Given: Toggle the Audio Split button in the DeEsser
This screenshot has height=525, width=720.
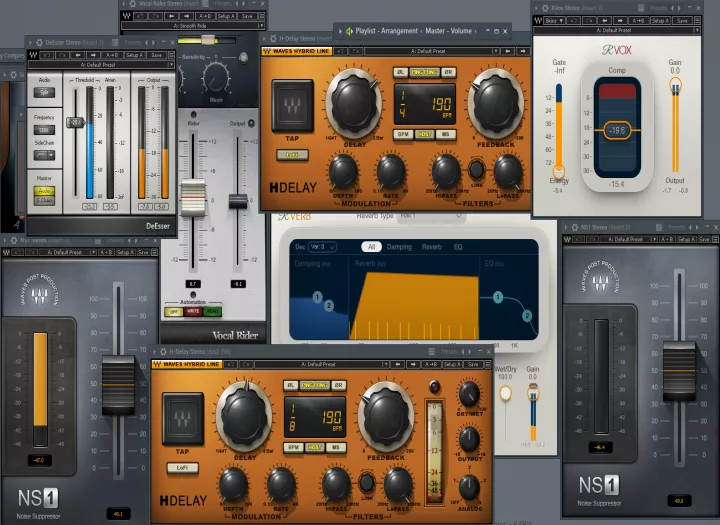Looking at the screenshot, I should point(44,92).
